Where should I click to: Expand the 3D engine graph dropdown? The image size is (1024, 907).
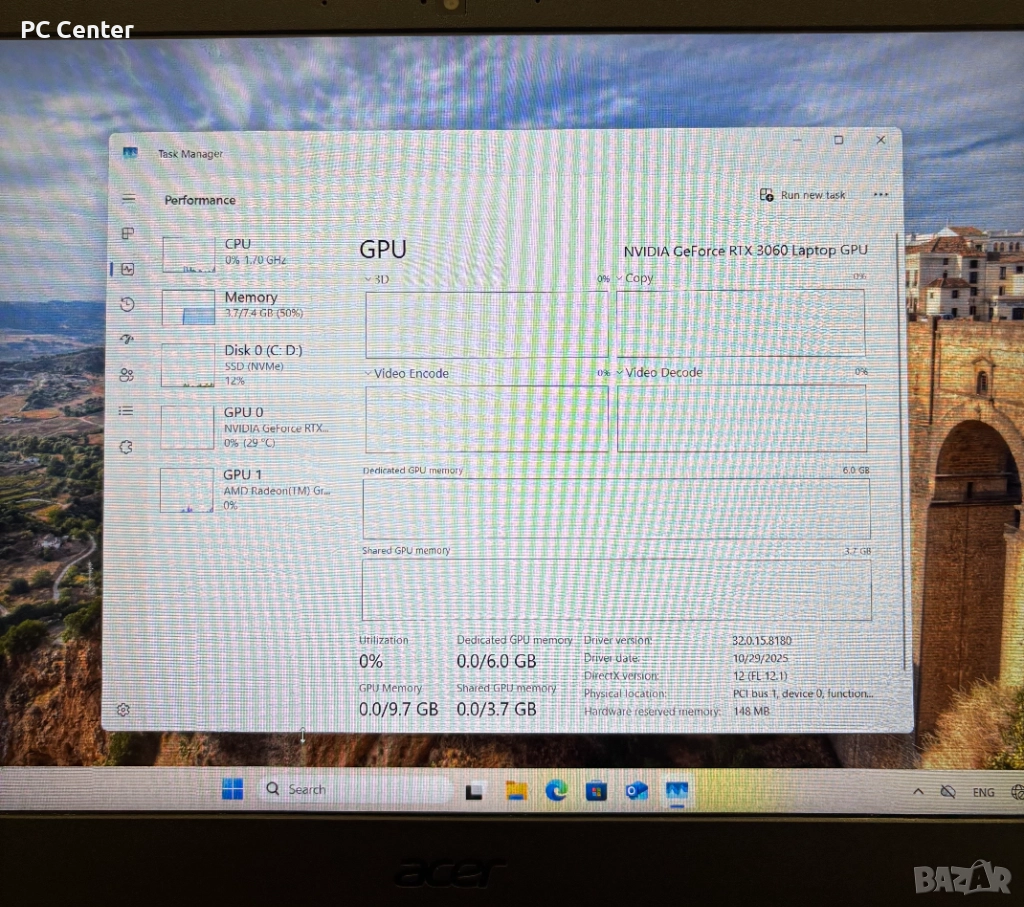pos(368,279)
